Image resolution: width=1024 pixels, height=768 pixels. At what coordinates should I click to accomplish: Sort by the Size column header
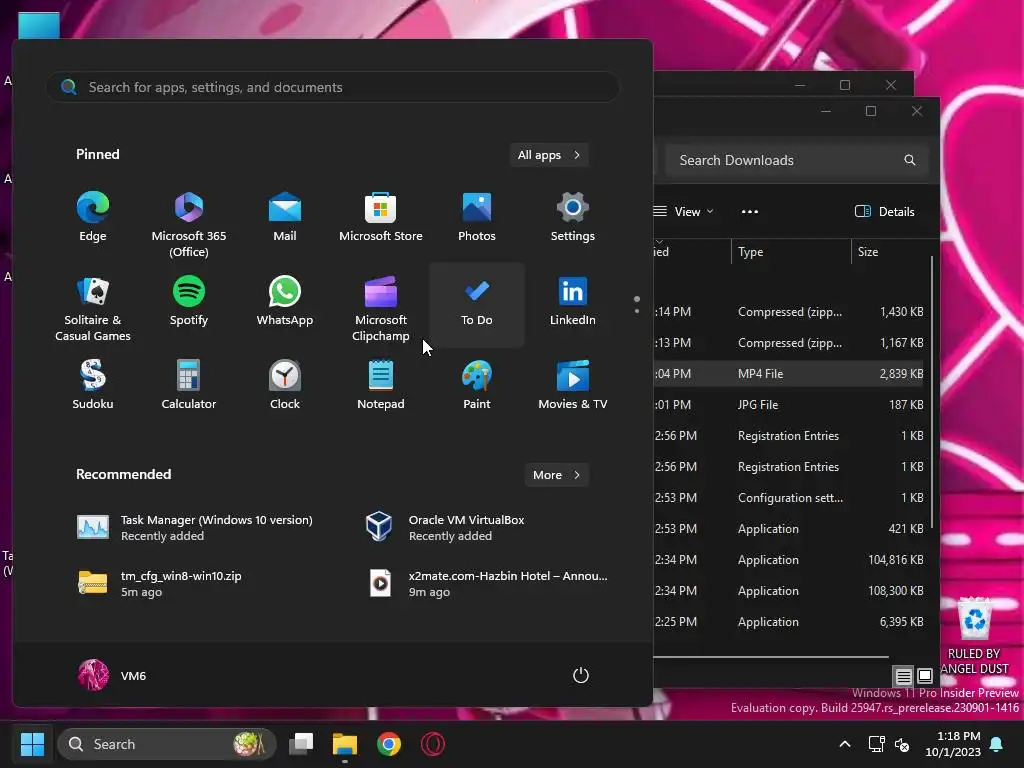coord(891,252)
